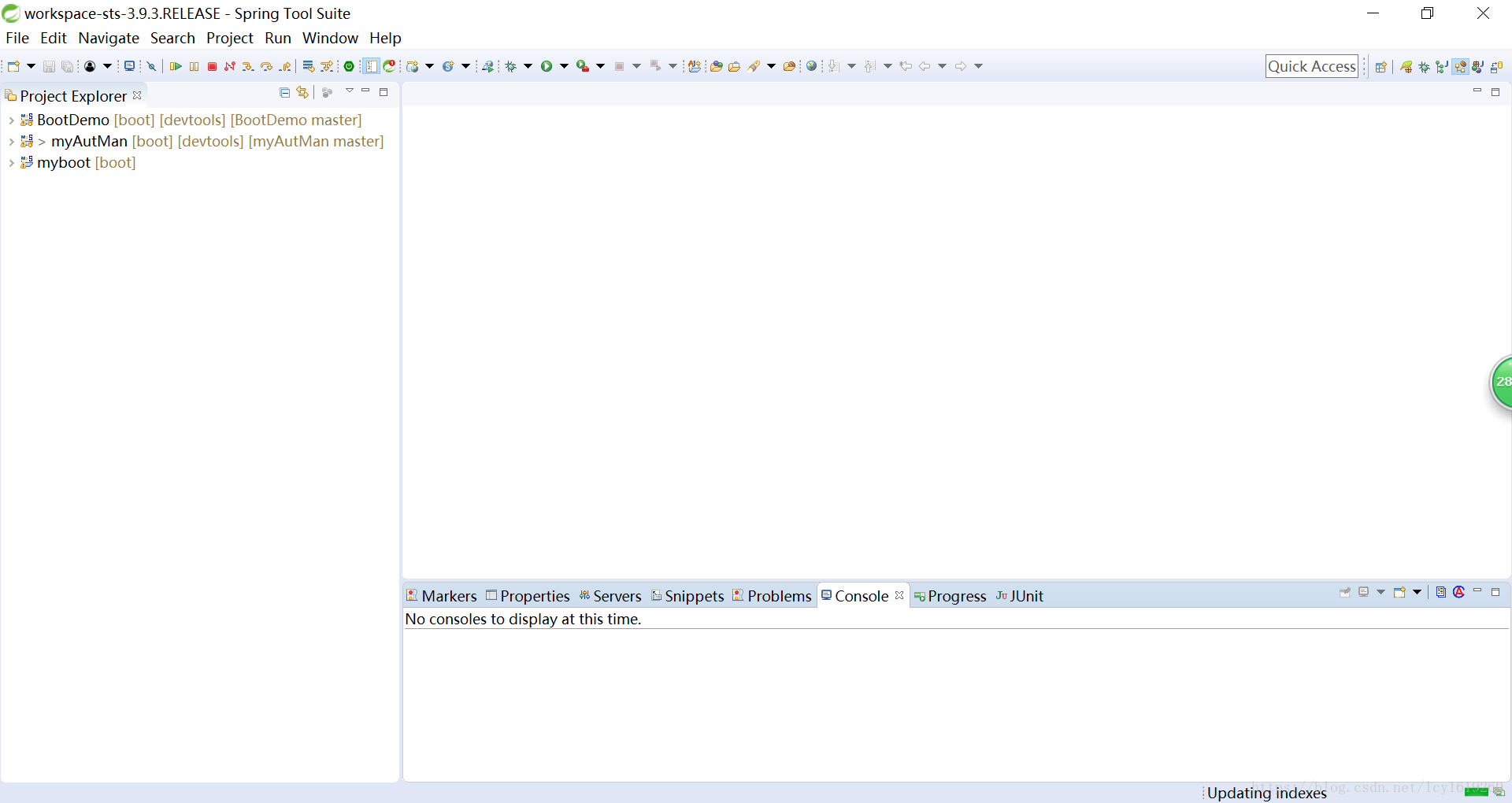
Task: Switch to the Problems tab
Action: coord(772,596)
